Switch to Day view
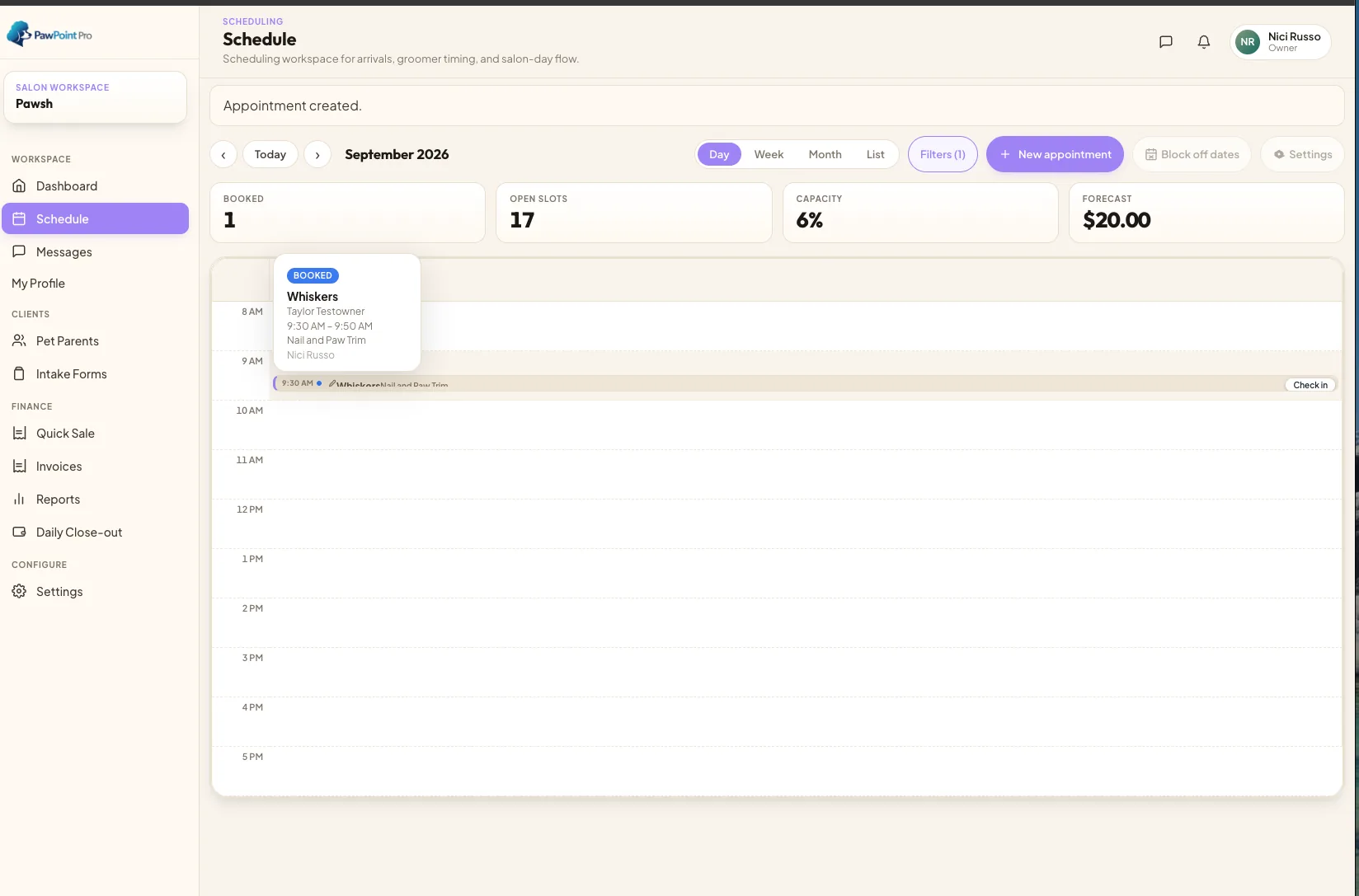1359x896 pixels. tap(719, 154)
